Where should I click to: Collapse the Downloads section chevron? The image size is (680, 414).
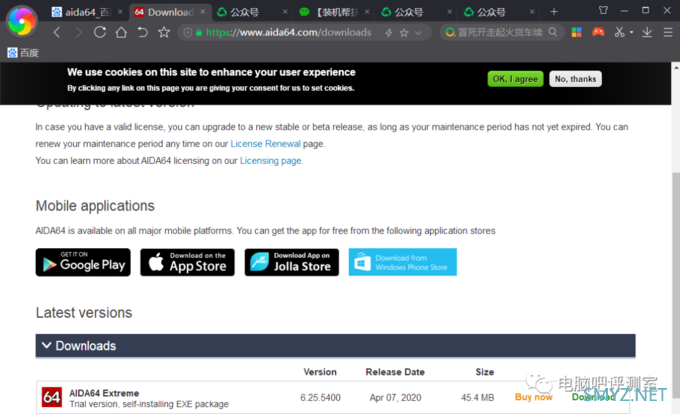click(x=46, y=346)
